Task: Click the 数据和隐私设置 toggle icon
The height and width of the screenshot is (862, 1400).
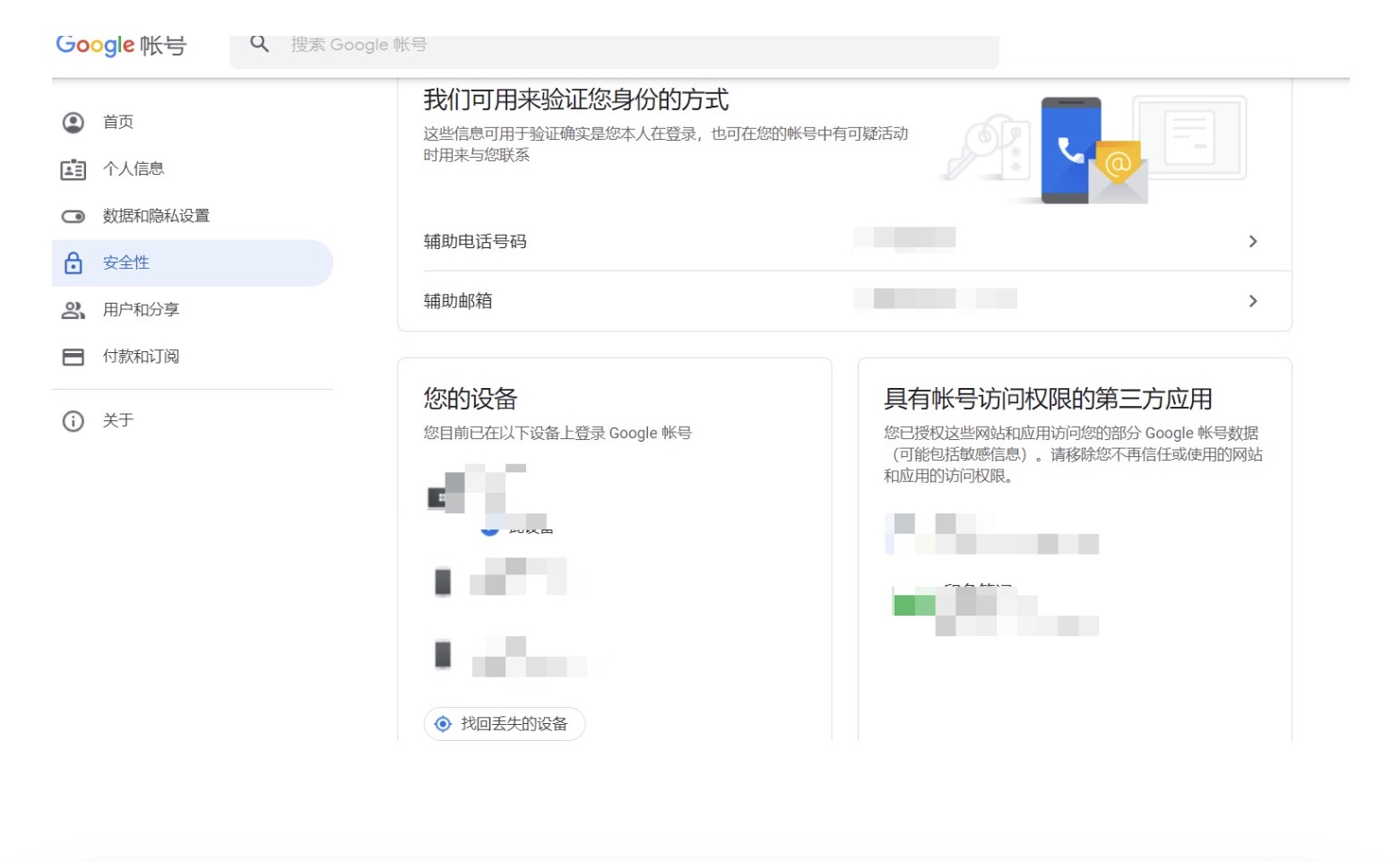Action: pyautogui.click(x=73, y=216)
